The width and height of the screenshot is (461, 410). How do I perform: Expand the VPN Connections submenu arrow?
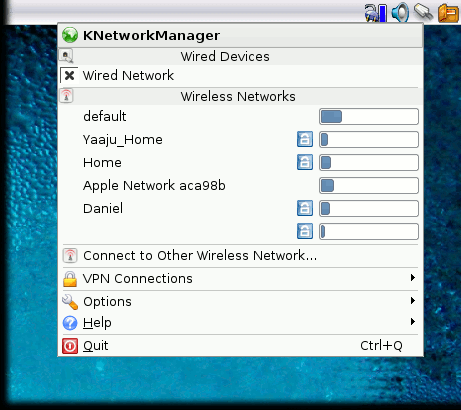click(x=413, y=278)
